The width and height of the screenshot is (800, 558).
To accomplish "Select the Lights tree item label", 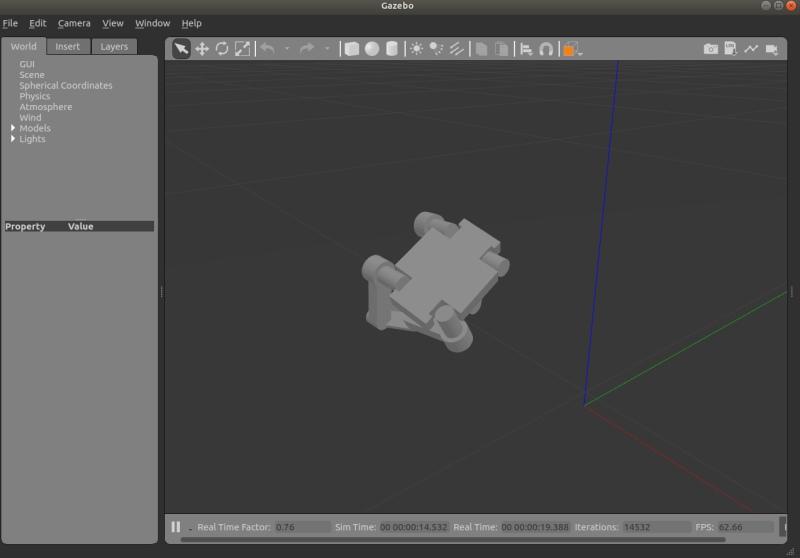I will [32, 139].
